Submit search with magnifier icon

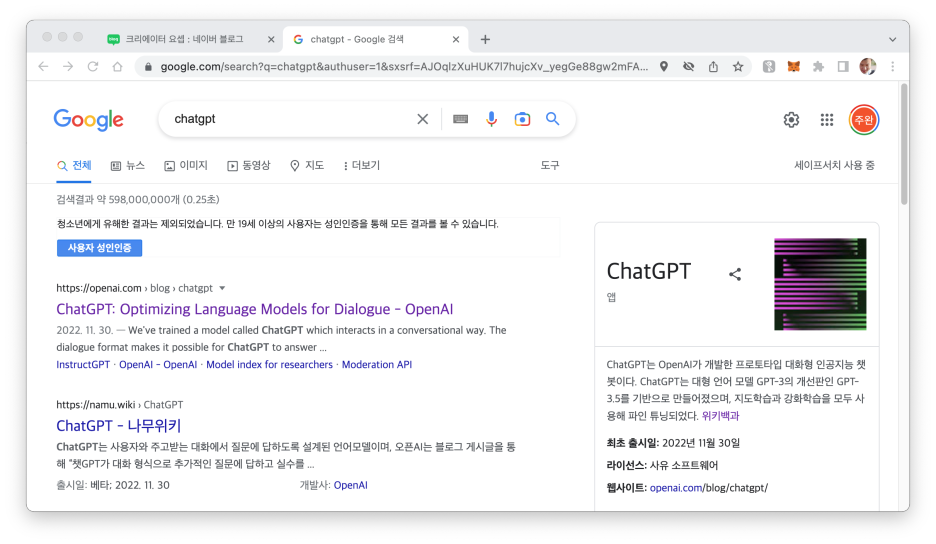553,119
